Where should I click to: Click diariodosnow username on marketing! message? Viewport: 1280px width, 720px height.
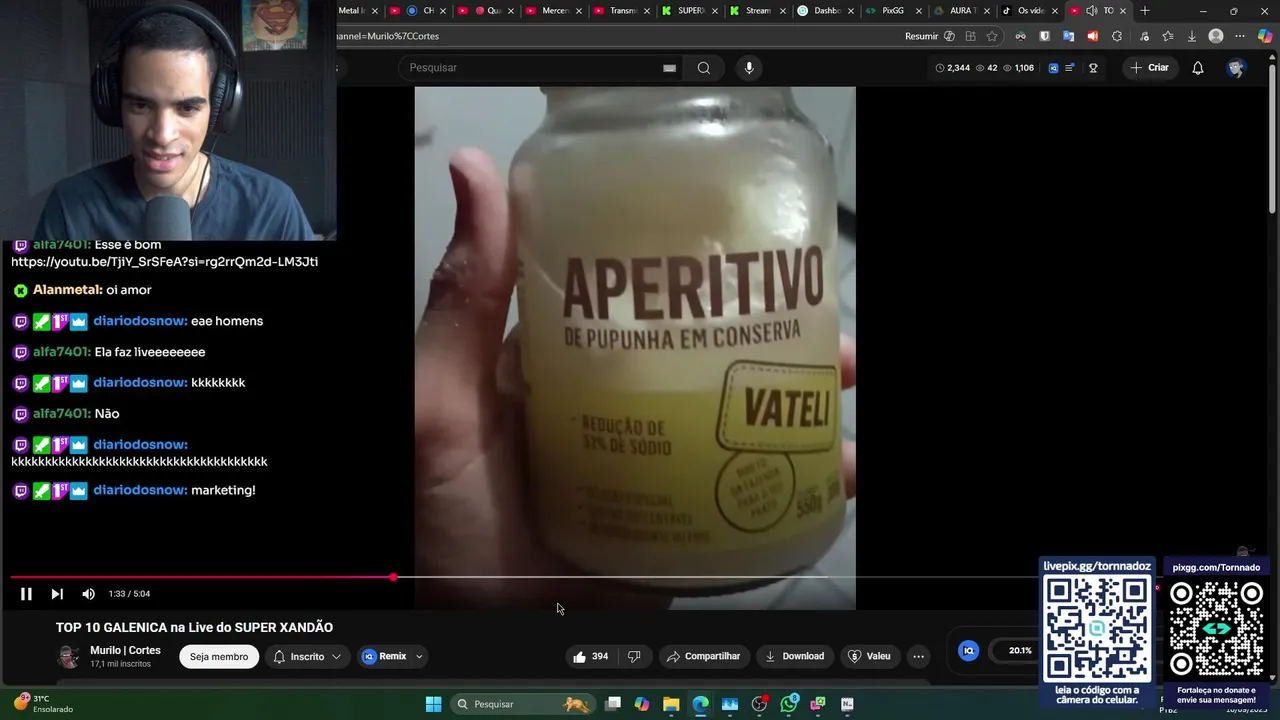pos(140,491)
